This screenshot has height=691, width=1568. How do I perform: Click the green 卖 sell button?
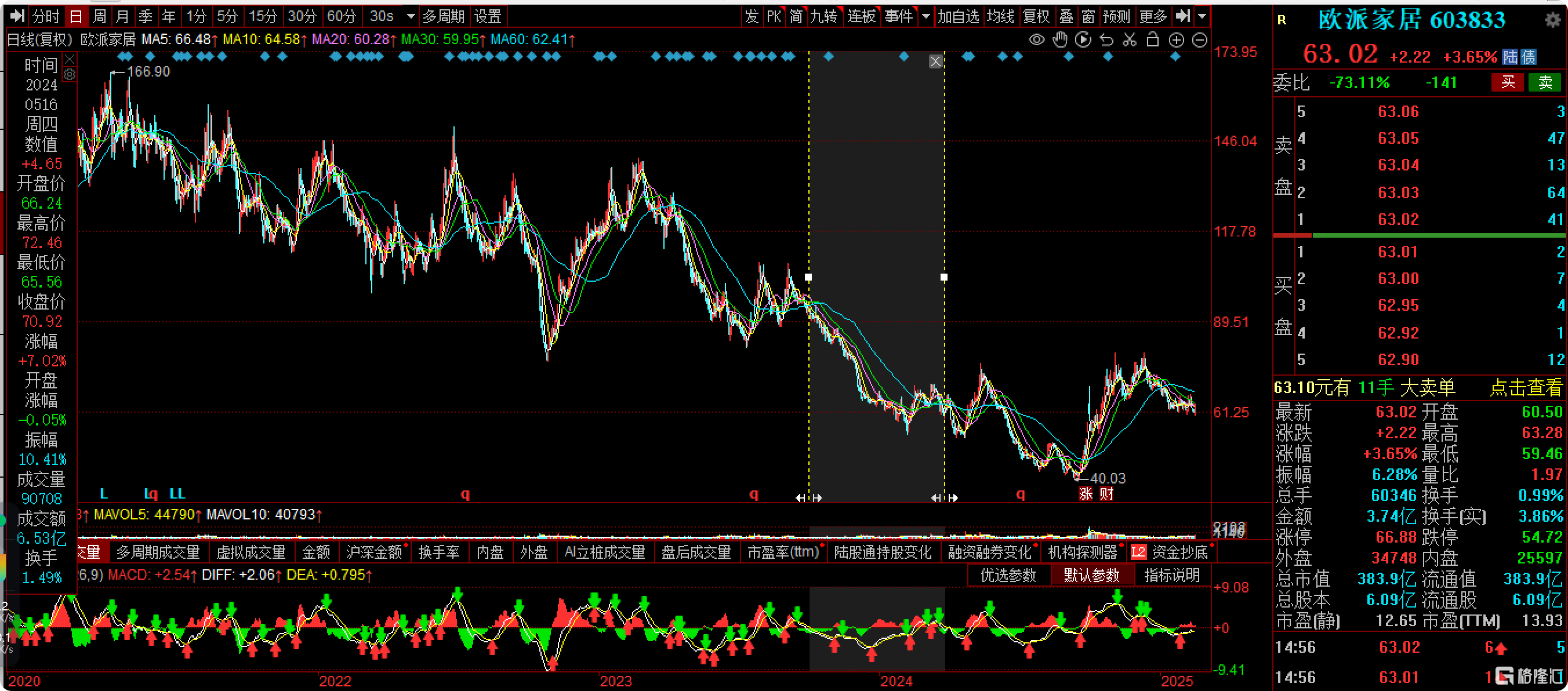point(1545,82)
